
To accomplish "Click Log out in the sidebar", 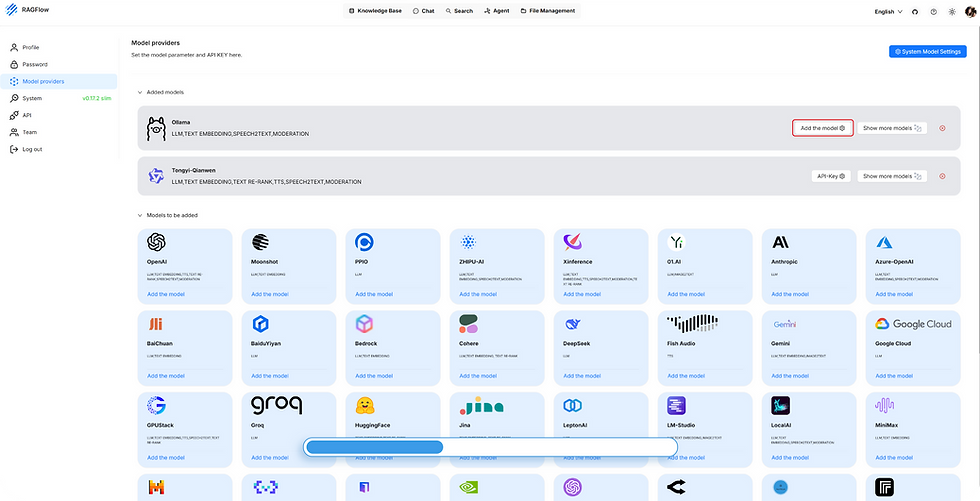I will (59, 149).
